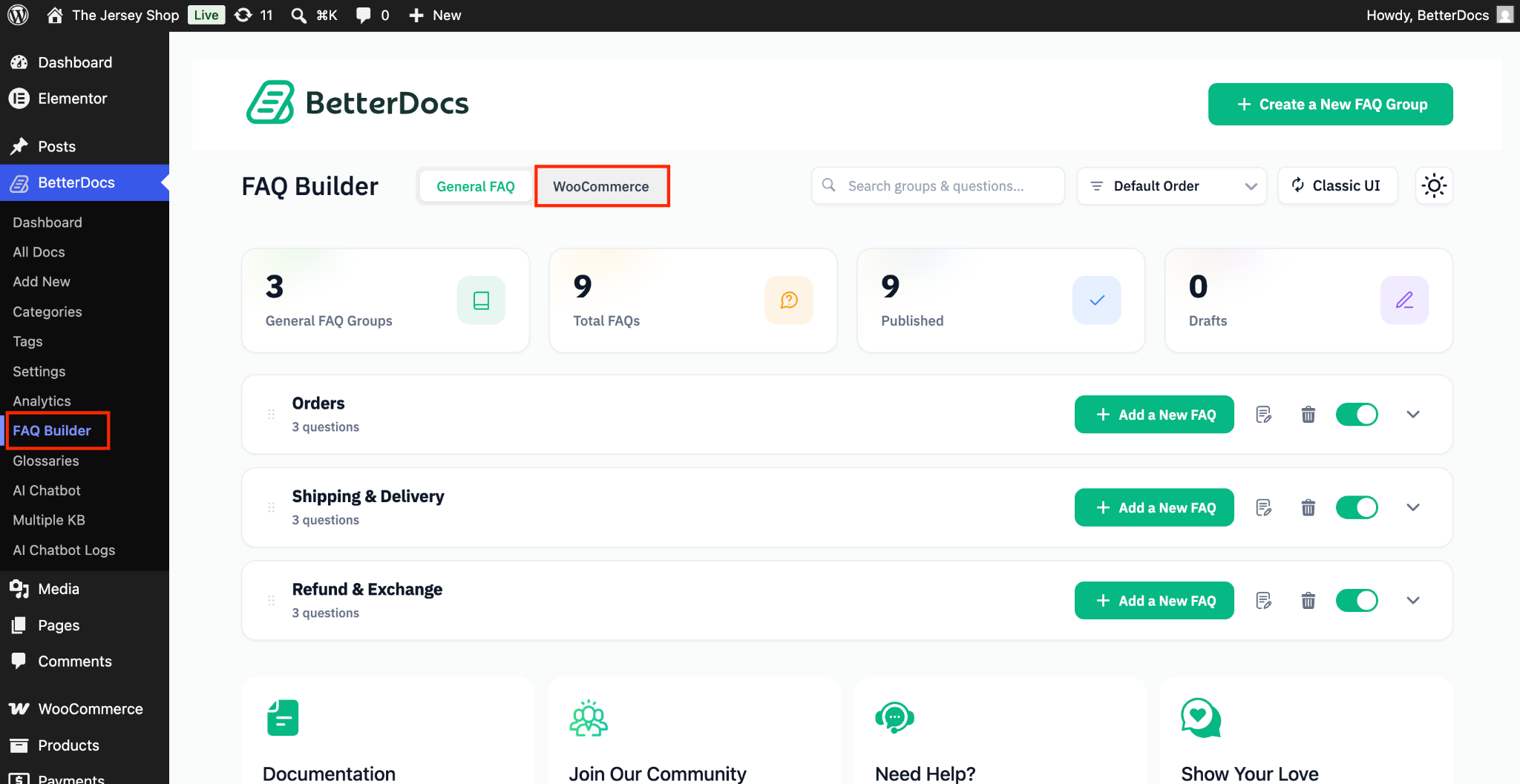Delete the Orders FAQ group
The width and height of the screenshot is (1520, 784).
[x=1308, y=415]
